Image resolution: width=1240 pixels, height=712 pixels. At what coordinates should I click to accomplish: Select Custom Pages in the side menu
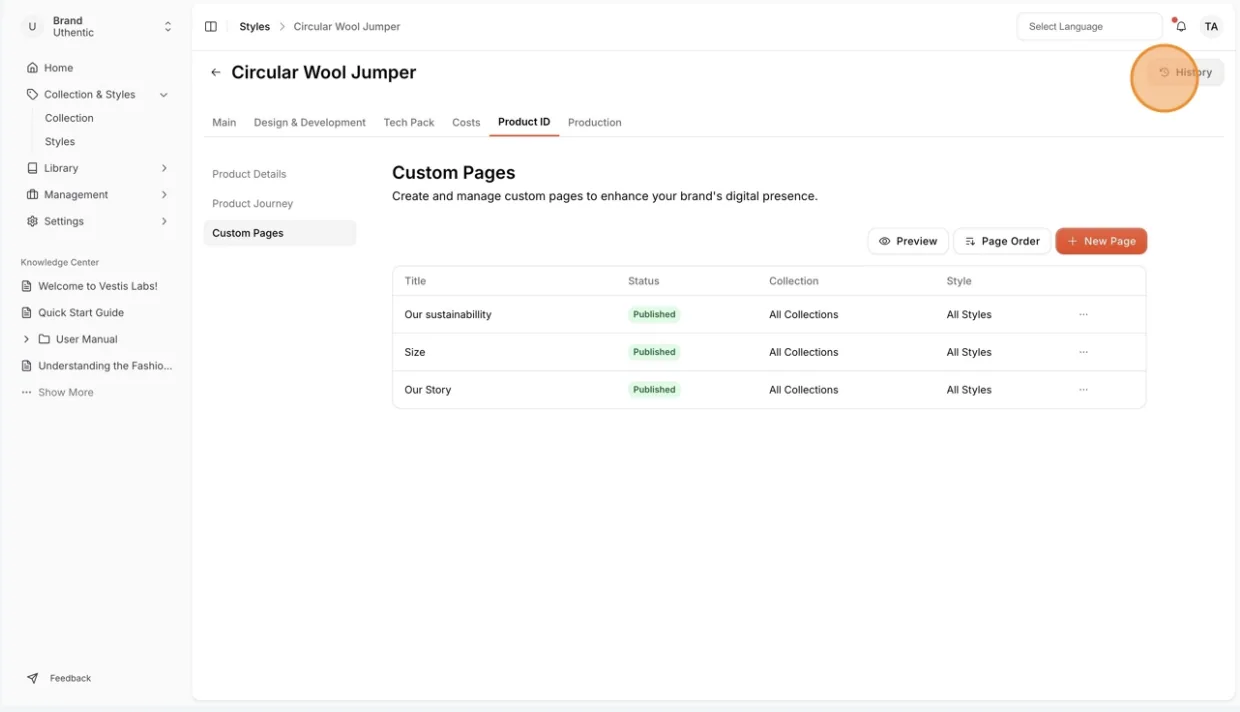[280, 233]
